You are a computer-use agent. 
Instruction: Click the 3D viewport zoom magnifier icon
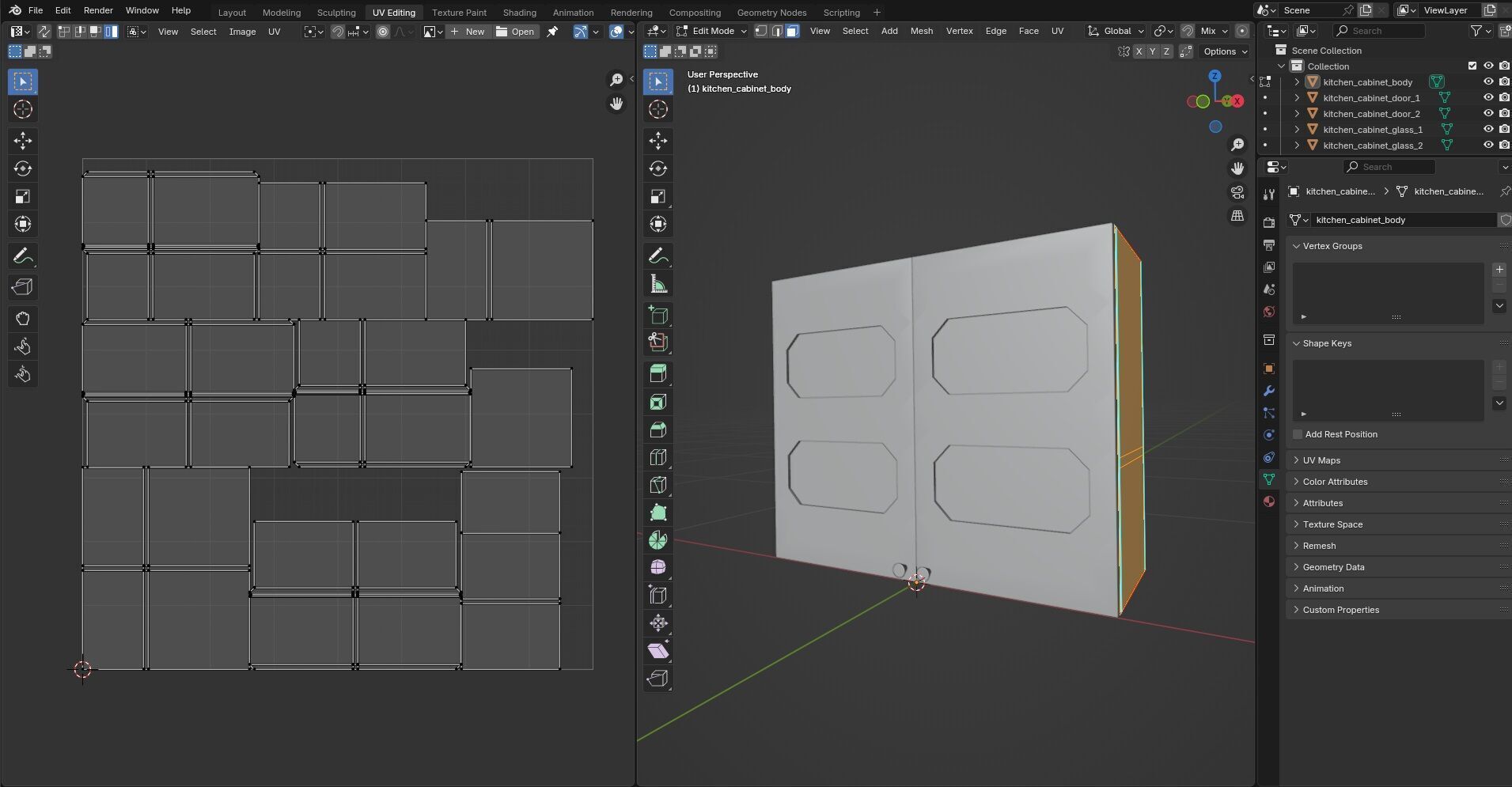(1237, 145)
